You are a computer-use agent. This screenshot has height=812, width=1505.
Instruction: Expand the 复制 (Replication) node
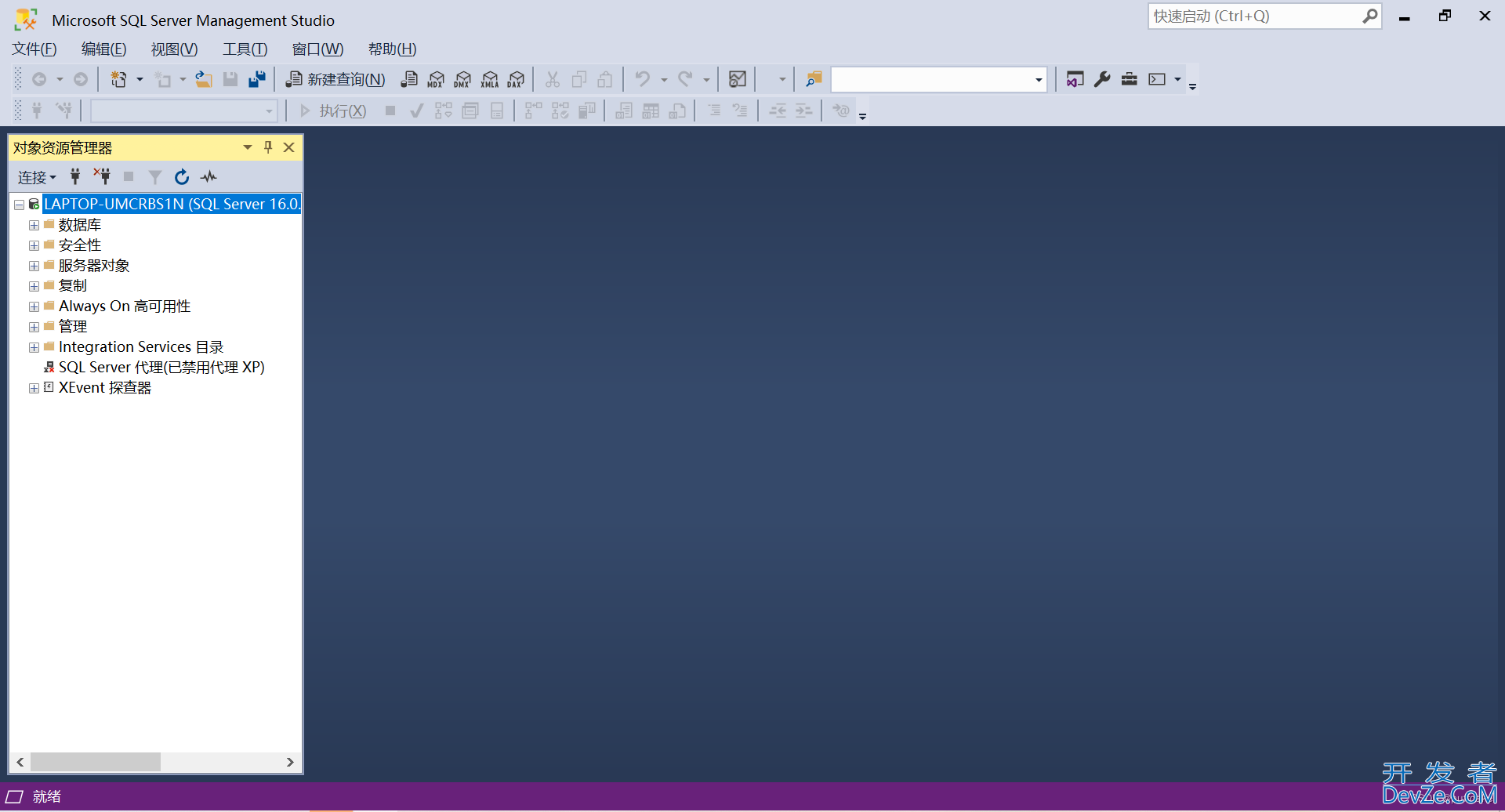click(34, 286)
